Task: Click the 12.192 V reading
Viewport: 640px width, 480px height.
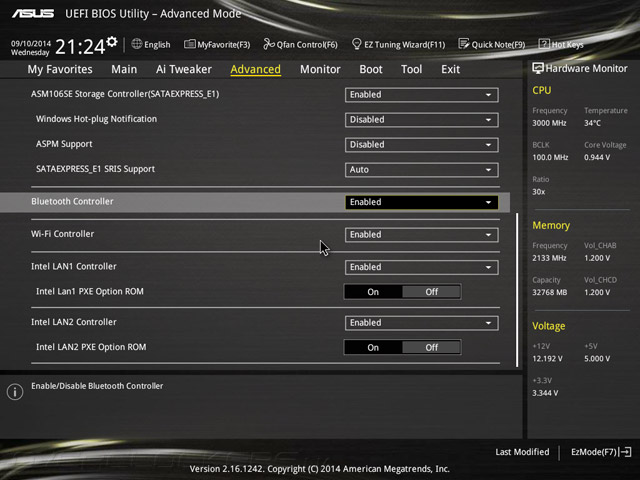Action: click(547, 359)
